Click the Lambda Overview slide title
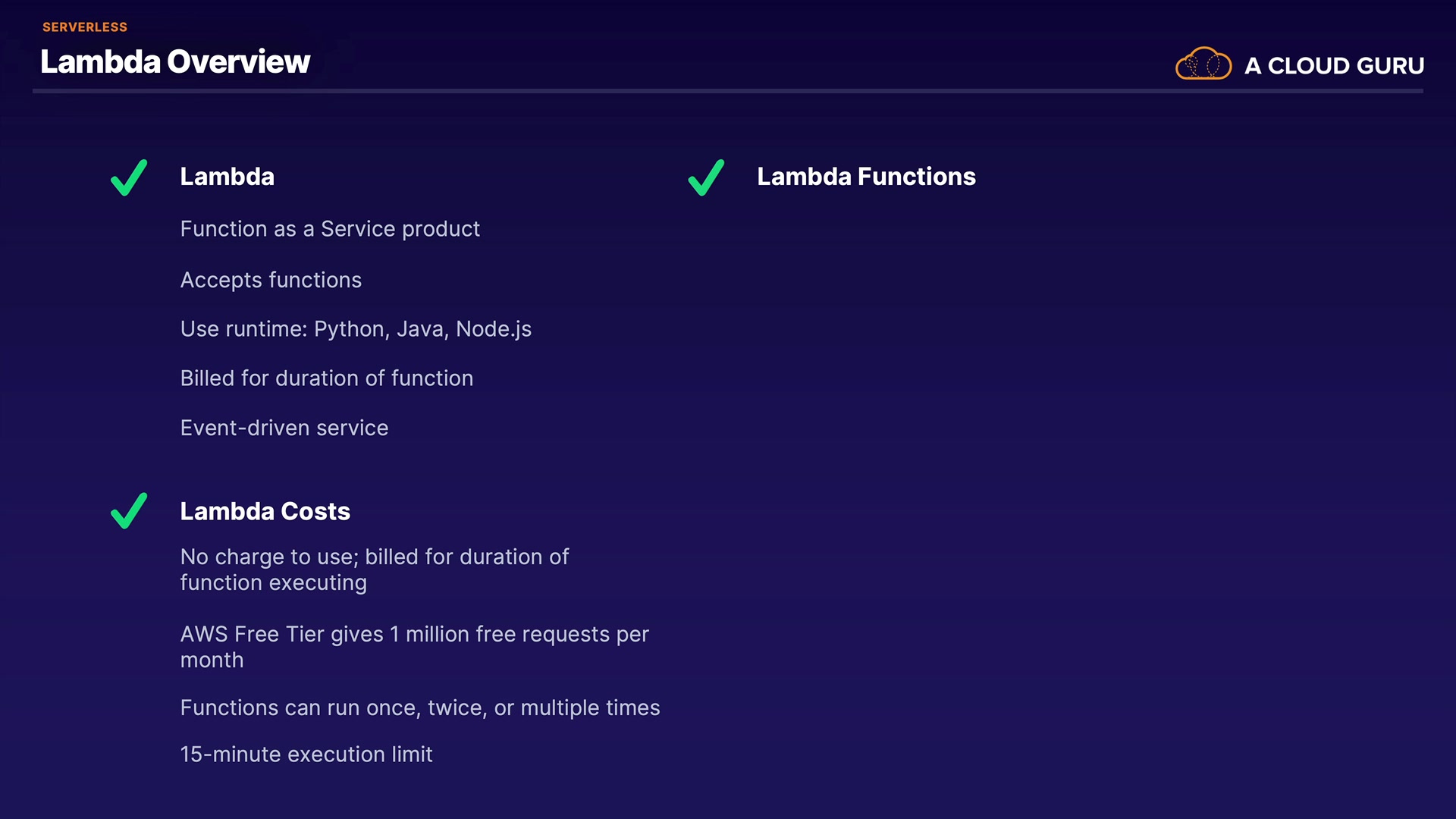 175,62
